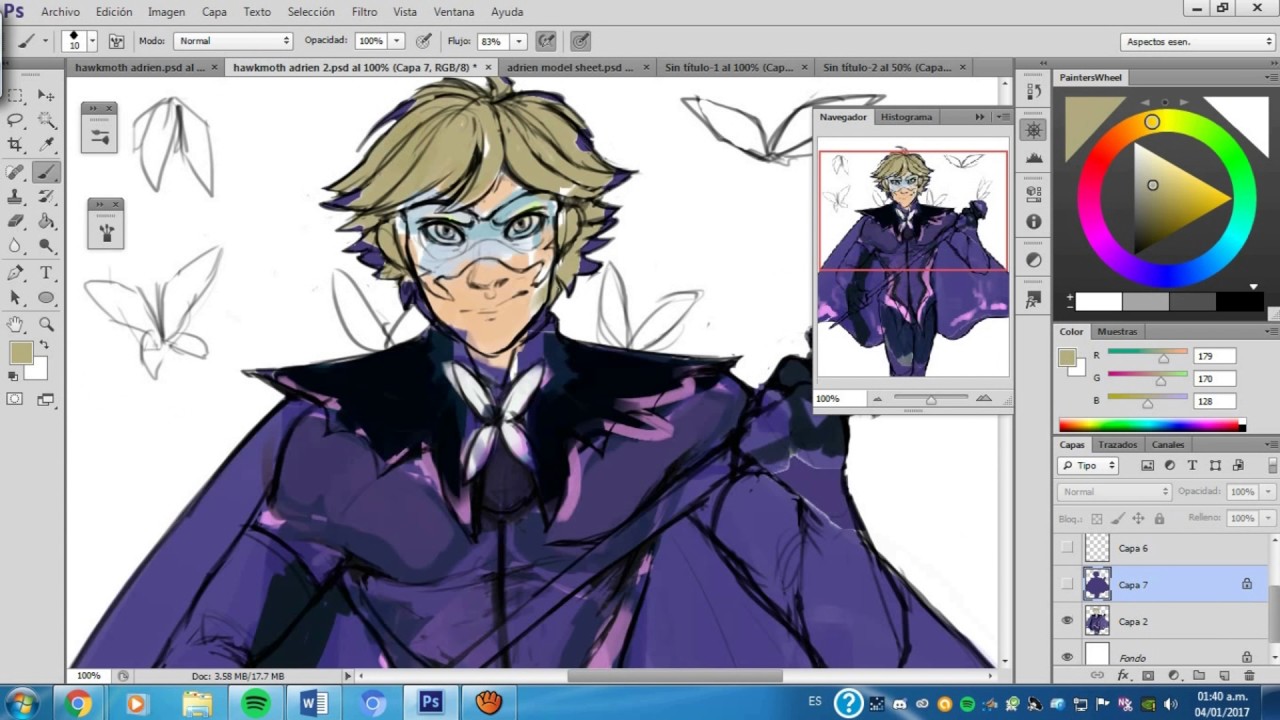Adjust the Navegador zoom slider
The width and height of the screenshot is (1280, 720).
click(931, 399)
